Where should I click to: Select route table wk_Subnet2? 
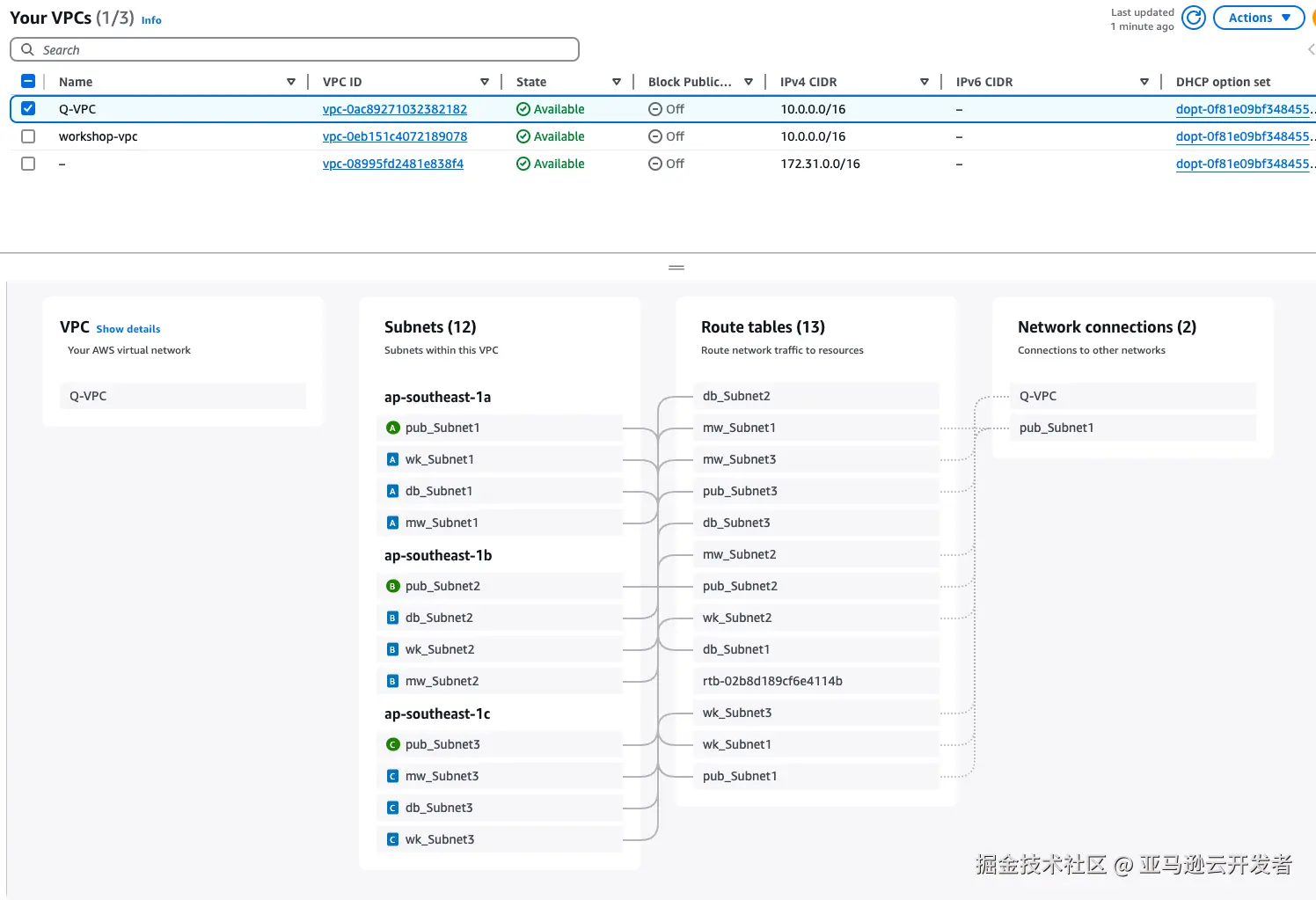(x=816, y=618)
